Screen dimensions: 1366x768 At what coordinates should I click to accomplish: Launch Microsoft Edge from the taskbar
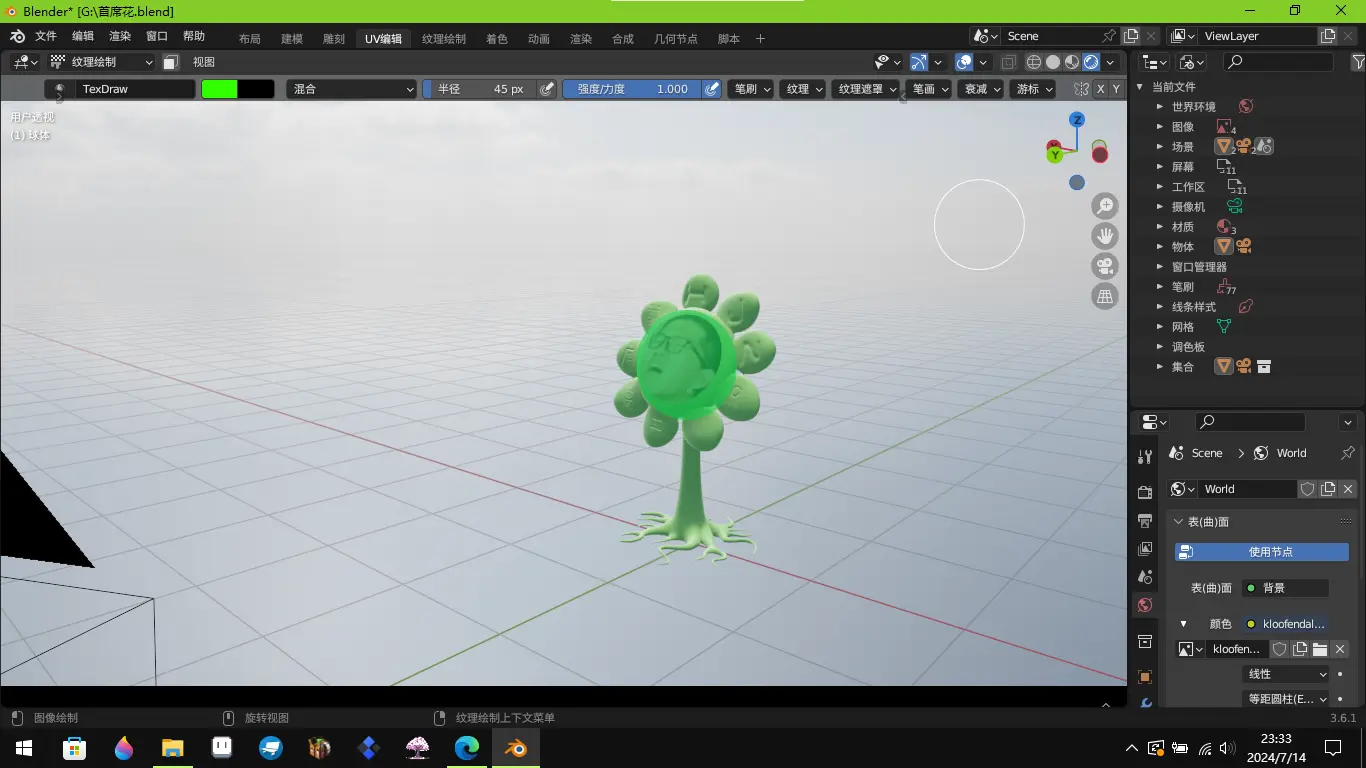[467, 747]
